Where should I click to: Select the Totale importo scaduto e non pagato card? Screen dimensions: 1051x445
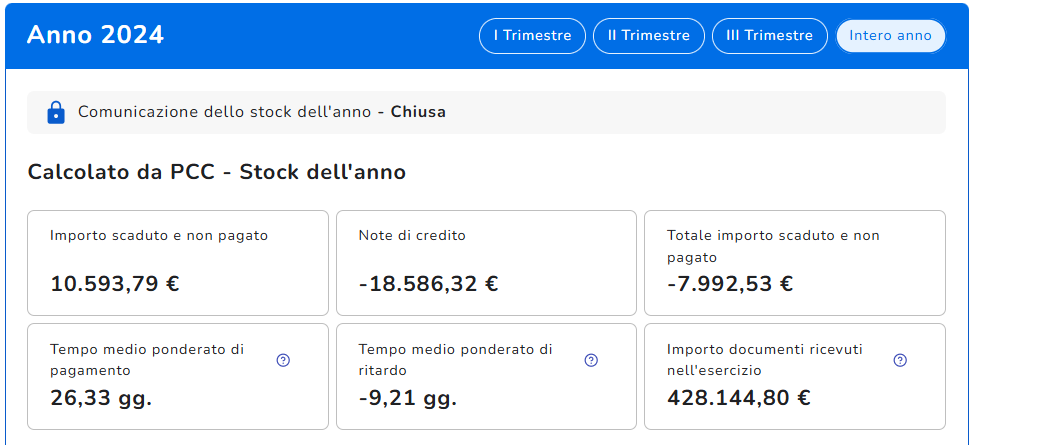tap(795, 263)
